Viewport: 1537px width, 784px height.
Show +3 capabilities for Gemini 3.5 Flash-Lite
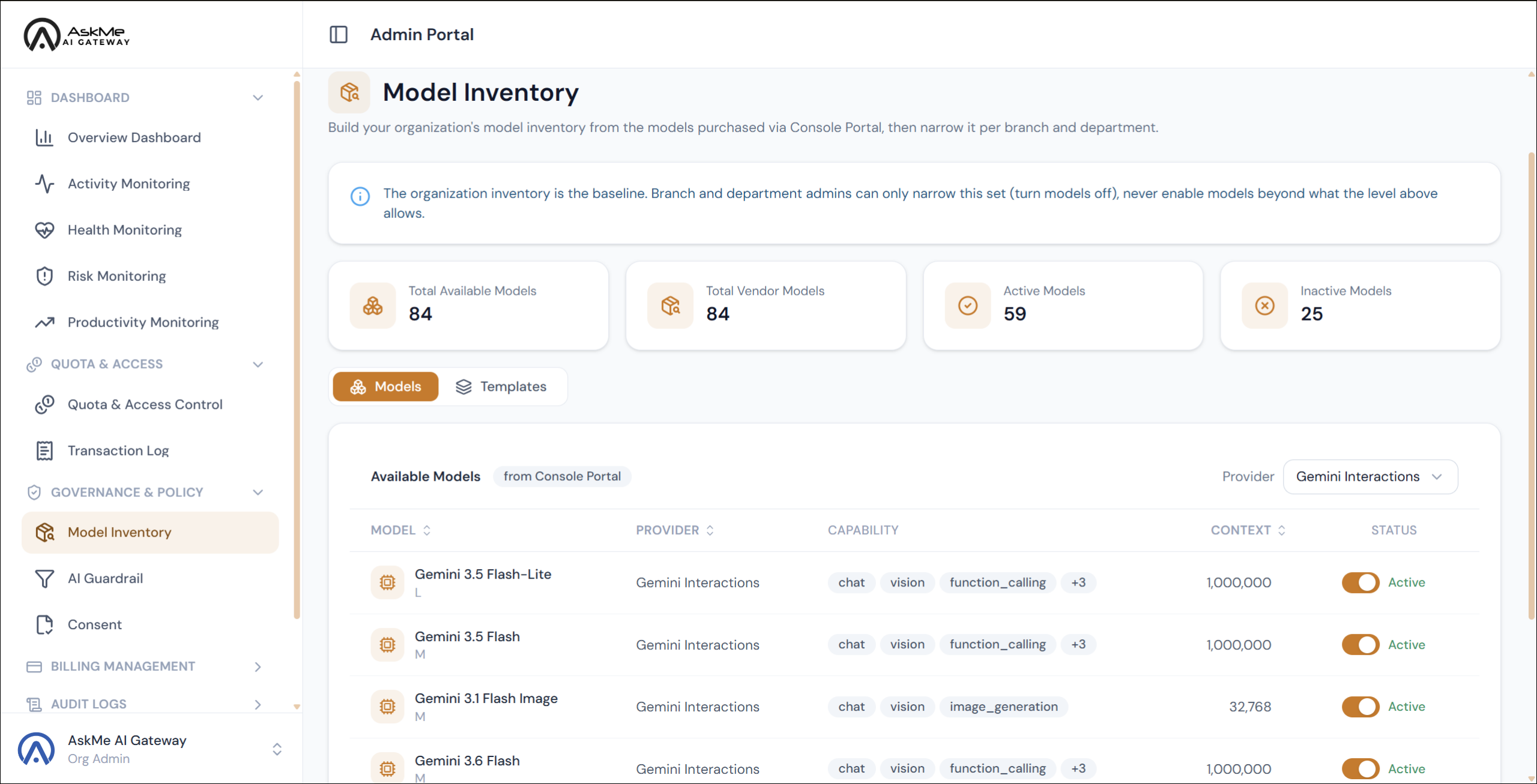point(1078,582)
